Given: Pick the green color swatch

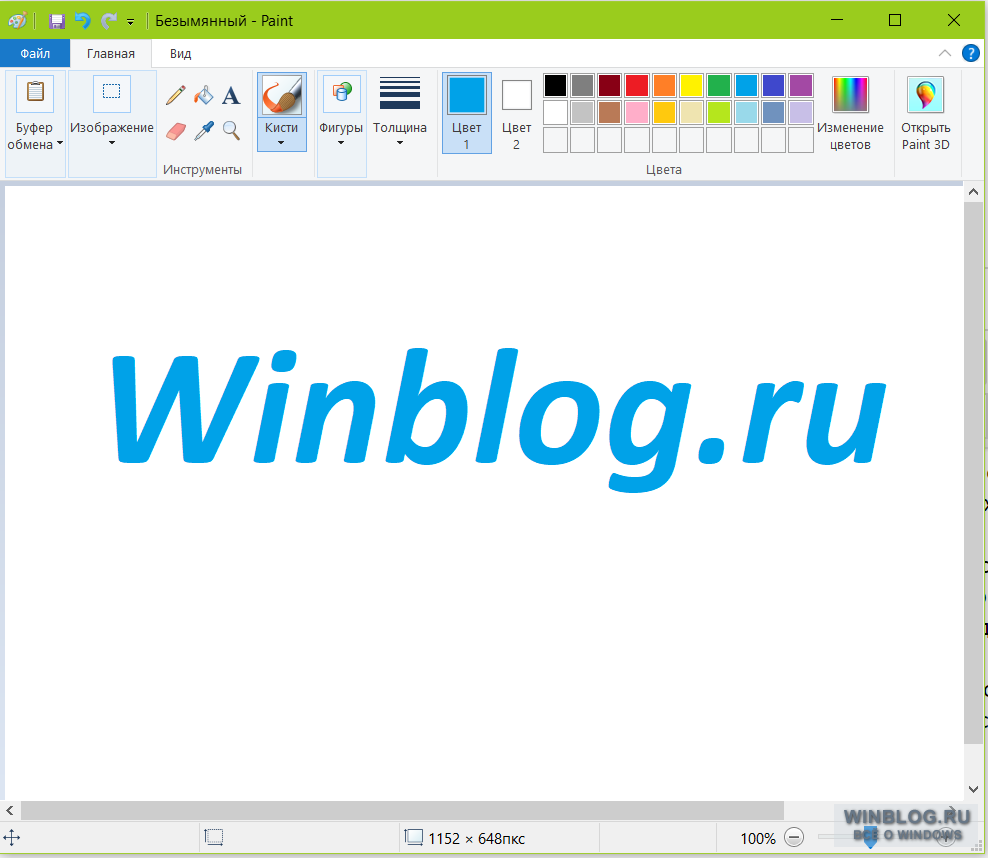Looking at the screenshot, I should click(x=719, y=86).
